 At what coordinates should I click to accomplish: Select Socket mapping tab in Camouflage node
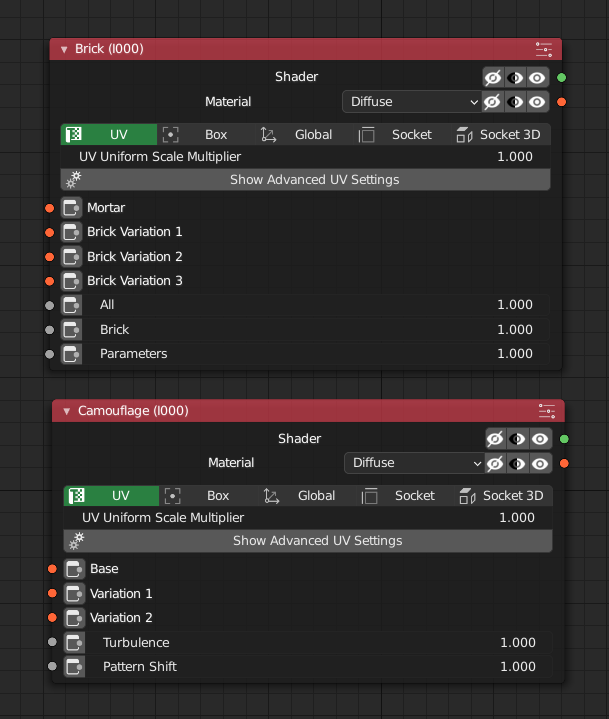click(x=405, y=496)
